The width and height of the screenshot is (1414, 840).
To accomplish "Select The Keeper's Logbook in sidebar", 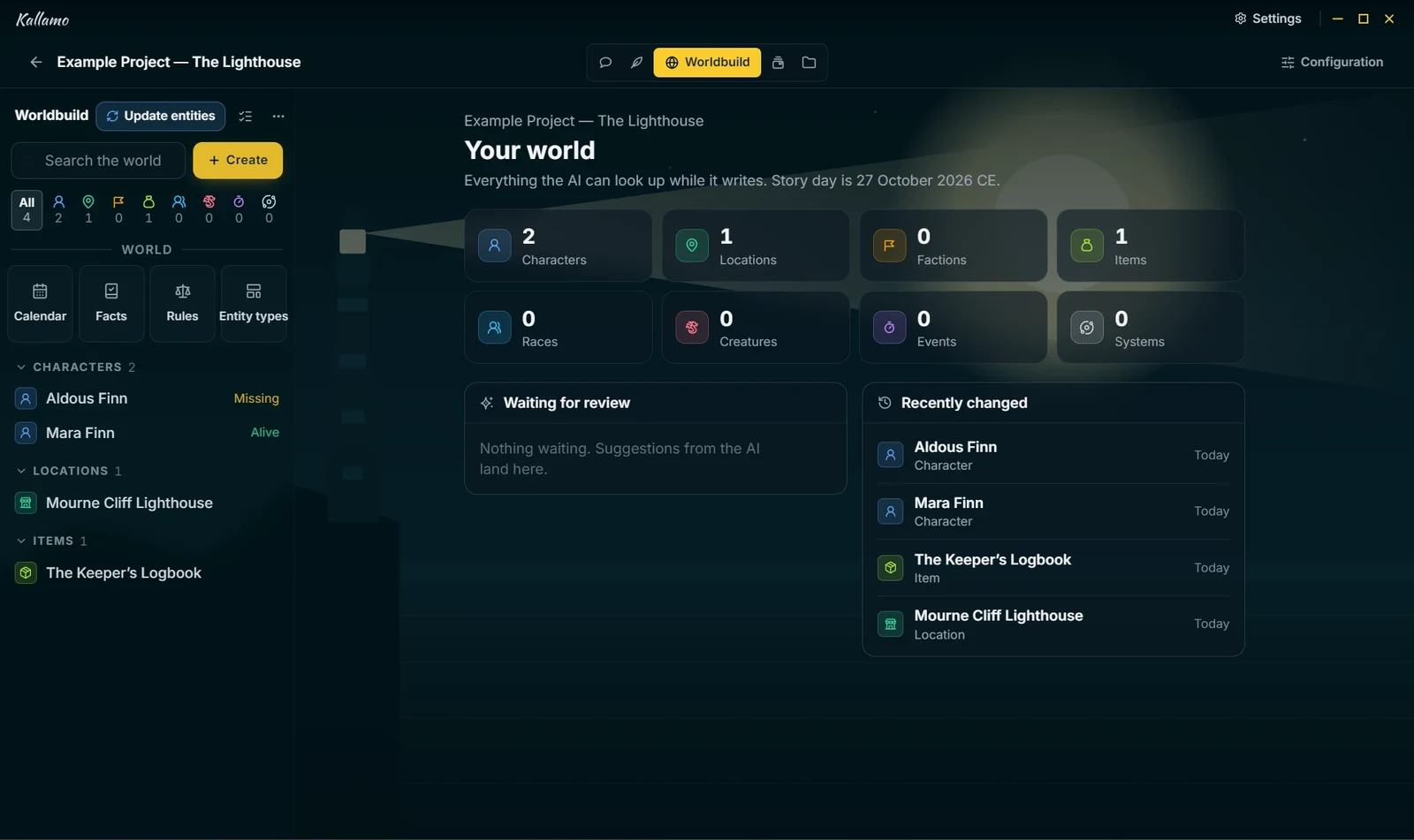I will [x=147, y=572].
